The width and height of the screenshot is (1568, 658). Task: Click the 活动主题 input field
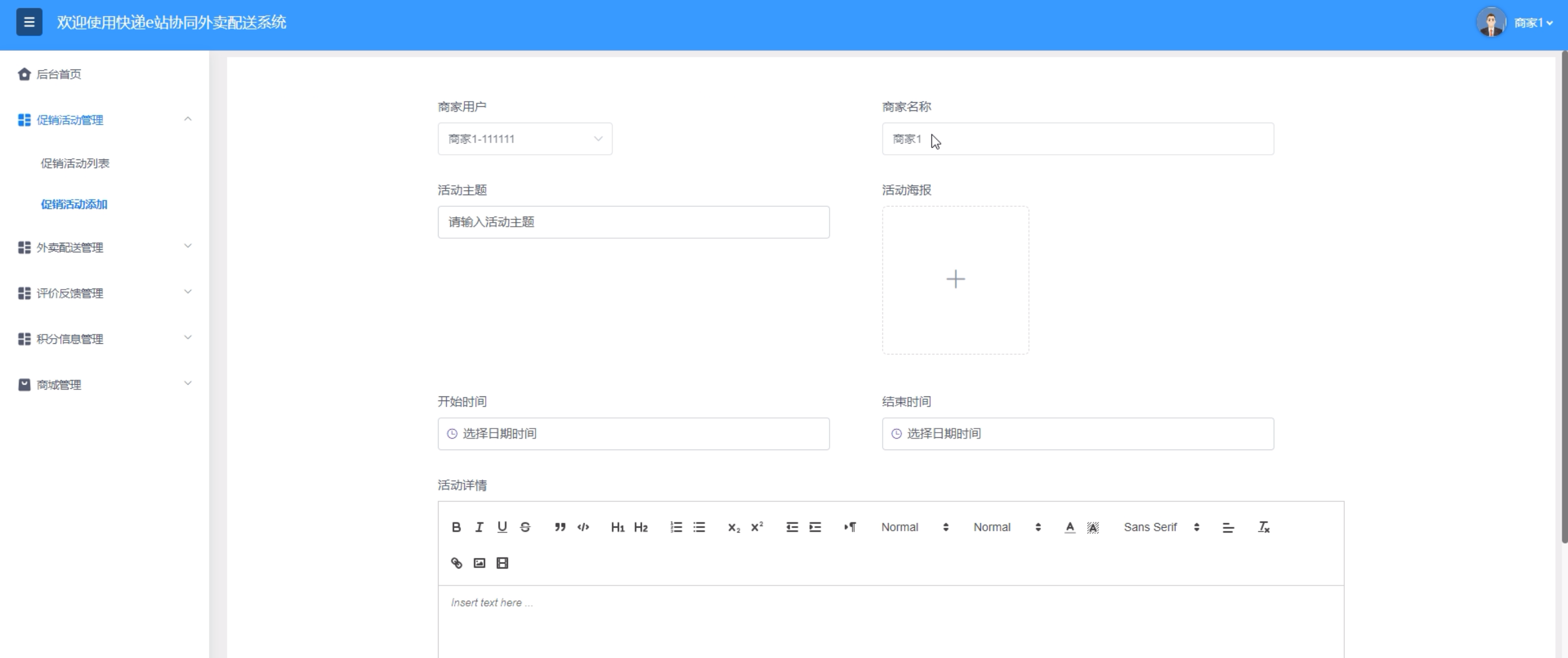coord(633,222)
